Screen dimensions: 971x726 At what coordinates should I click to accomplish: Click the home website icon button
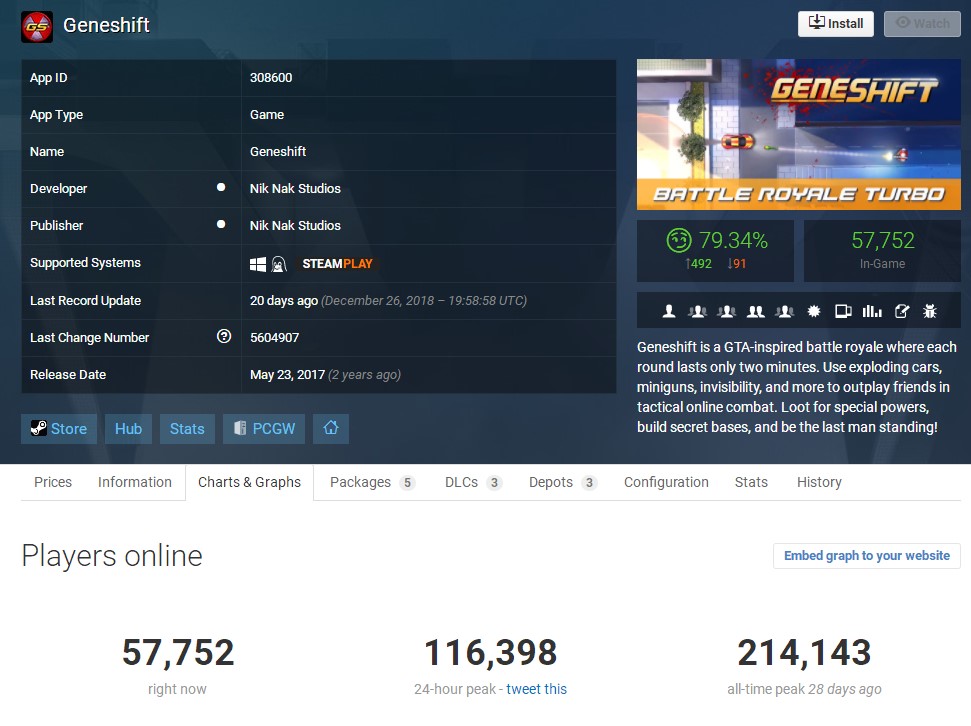click(331, 429)
